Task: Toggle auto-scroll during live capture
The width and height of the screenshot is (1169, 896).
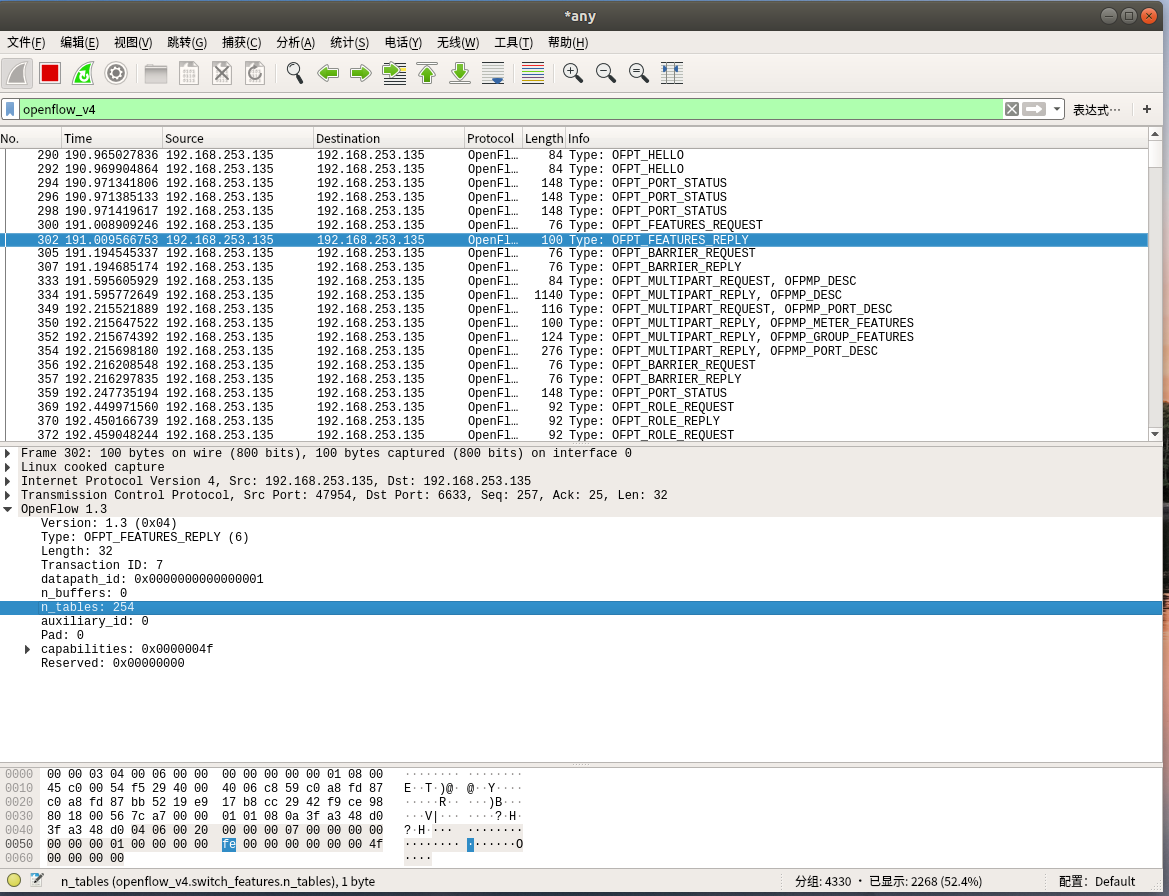Action: click(492, 73)
